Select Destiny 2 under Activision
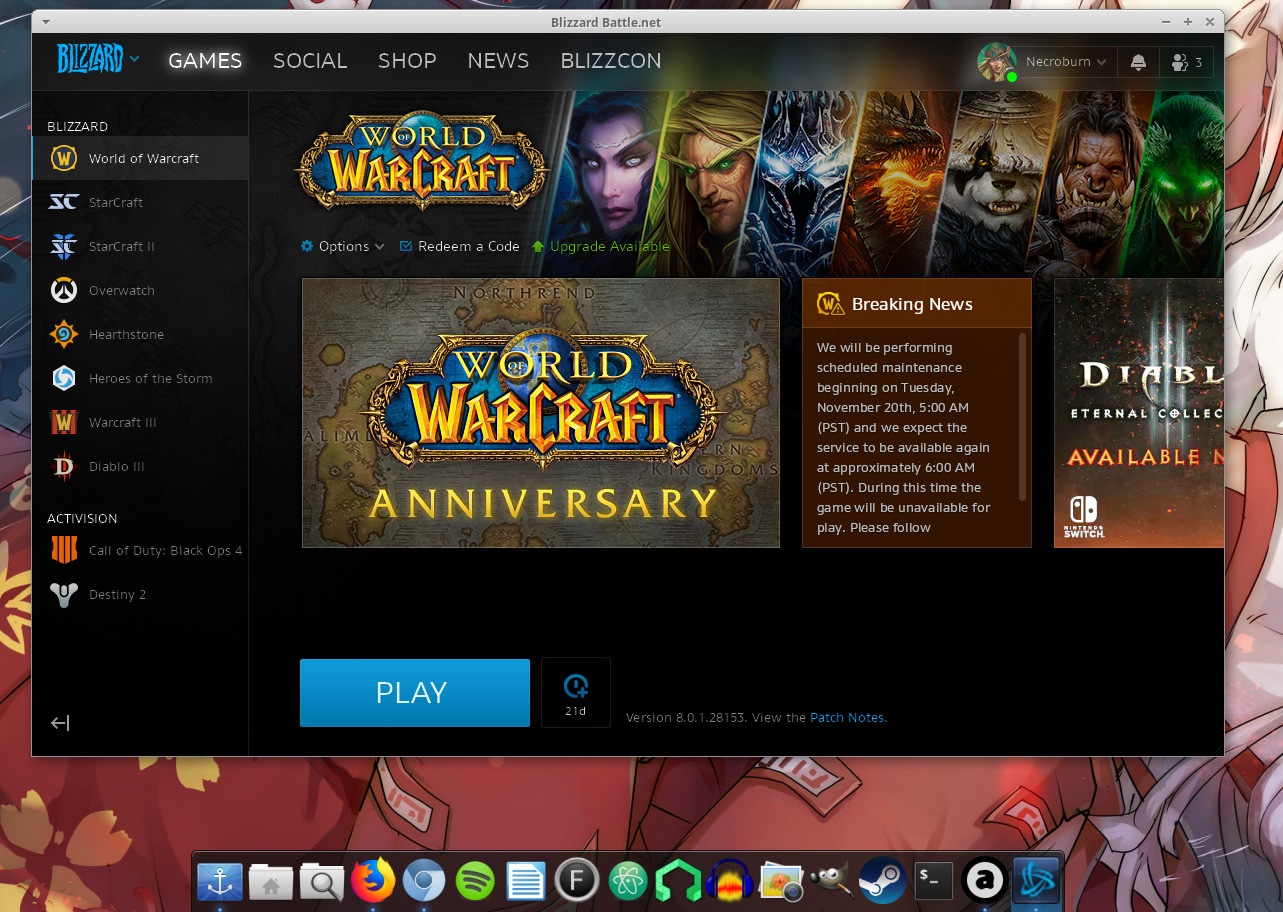This screenshot has height=912, width=1283. point(118,594)
